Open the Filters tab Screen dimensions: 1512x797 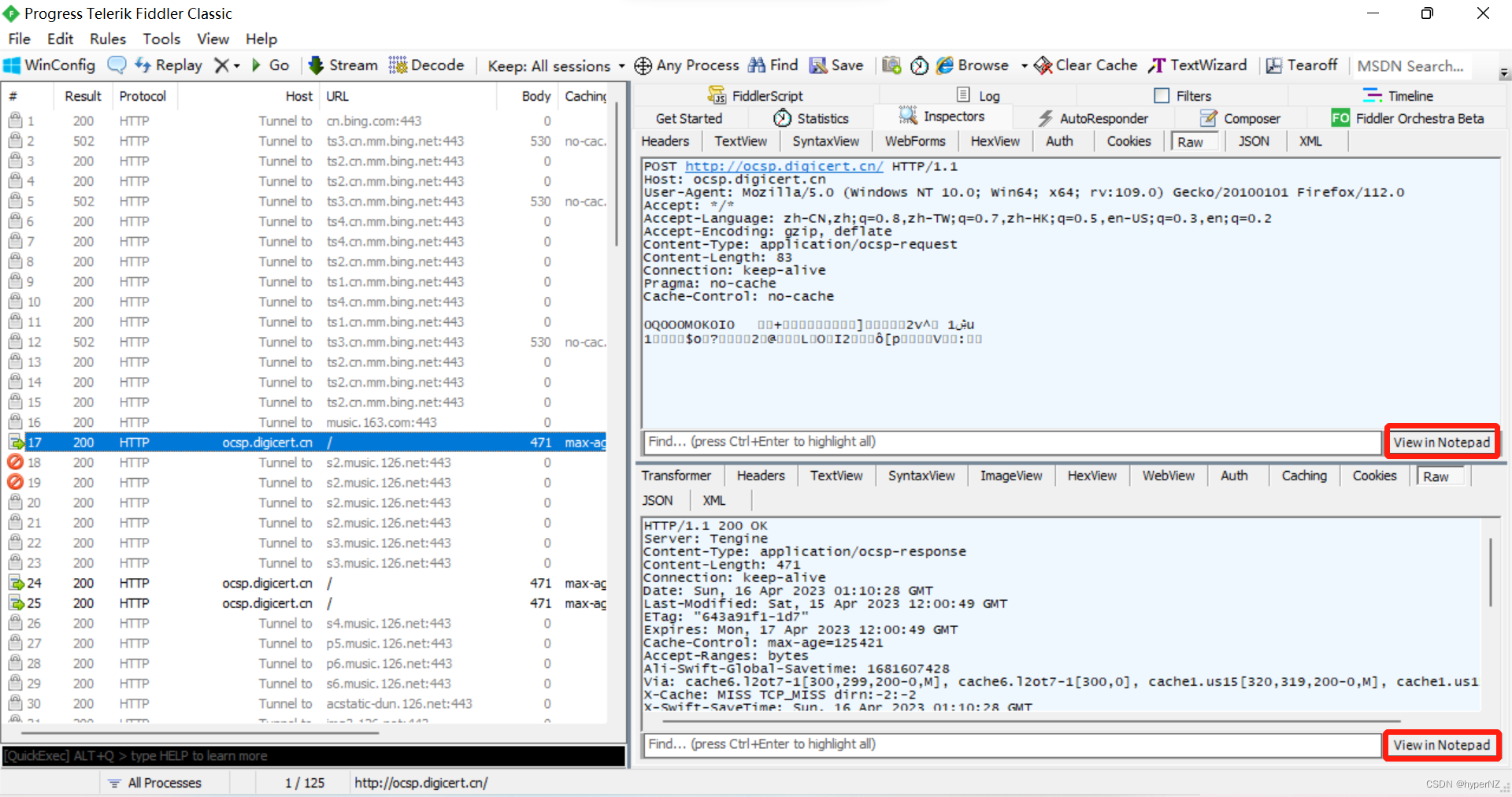tap(1183, 95)
